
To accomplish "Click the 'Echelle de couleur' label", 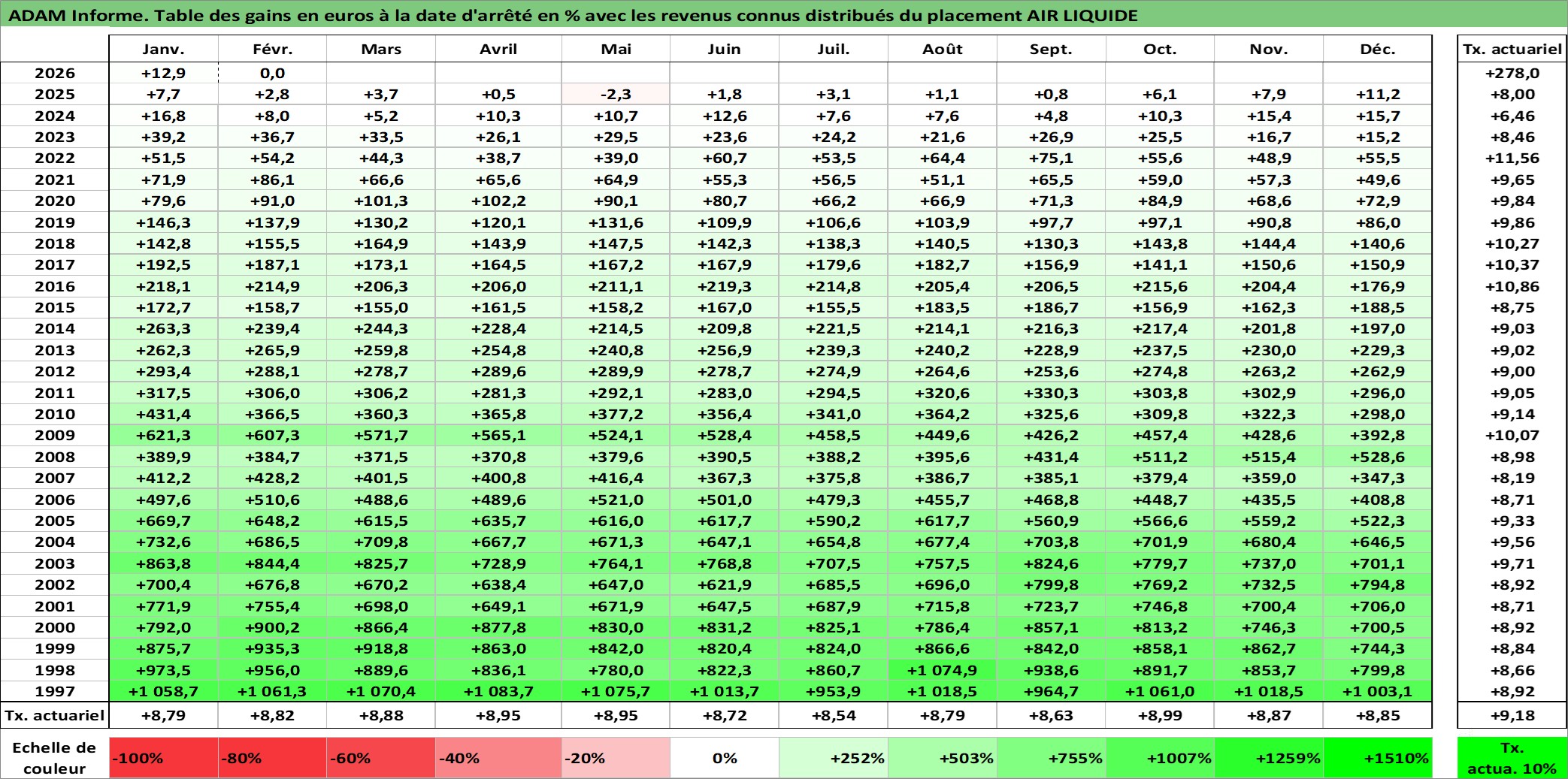I will coord(55,757).
